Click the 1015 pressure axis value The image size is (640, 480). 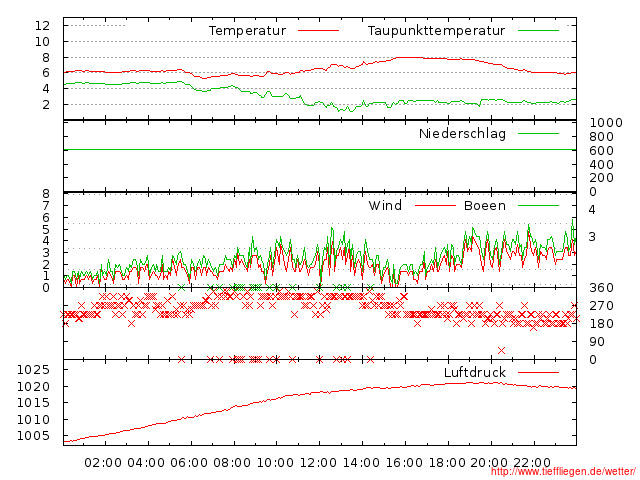point(33,403)
